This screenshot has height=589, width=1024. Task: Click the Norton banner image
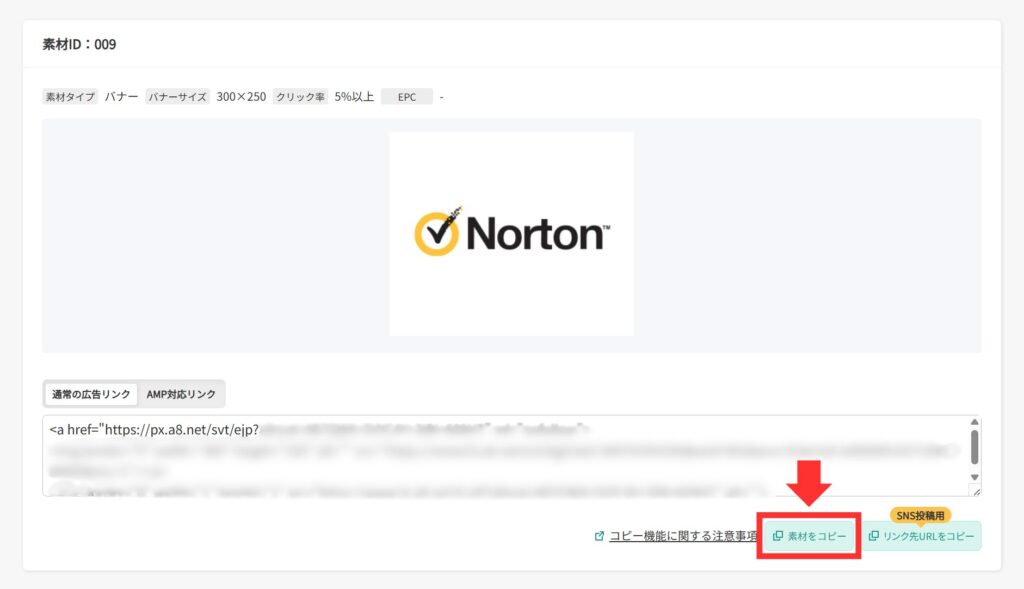pyautogui.click(x=511, y=234)
